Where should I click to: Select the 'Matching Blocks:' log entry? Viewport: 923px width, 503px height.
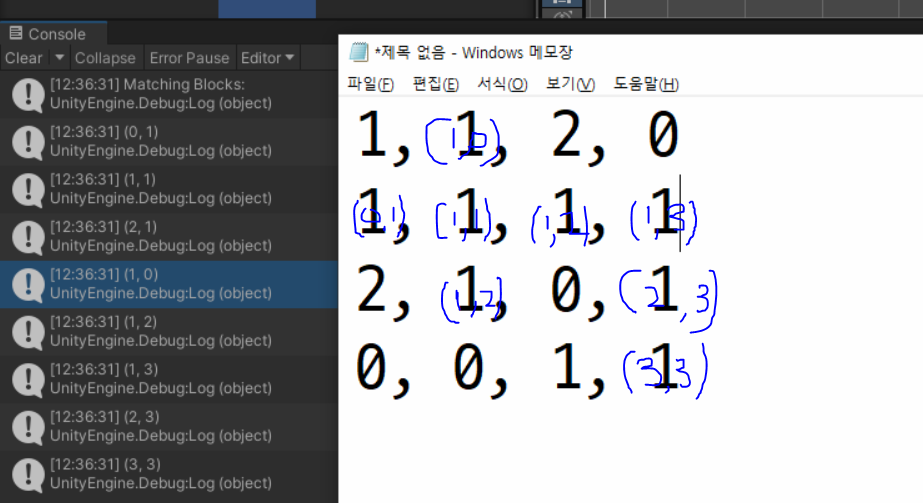[x=169, y=94]
